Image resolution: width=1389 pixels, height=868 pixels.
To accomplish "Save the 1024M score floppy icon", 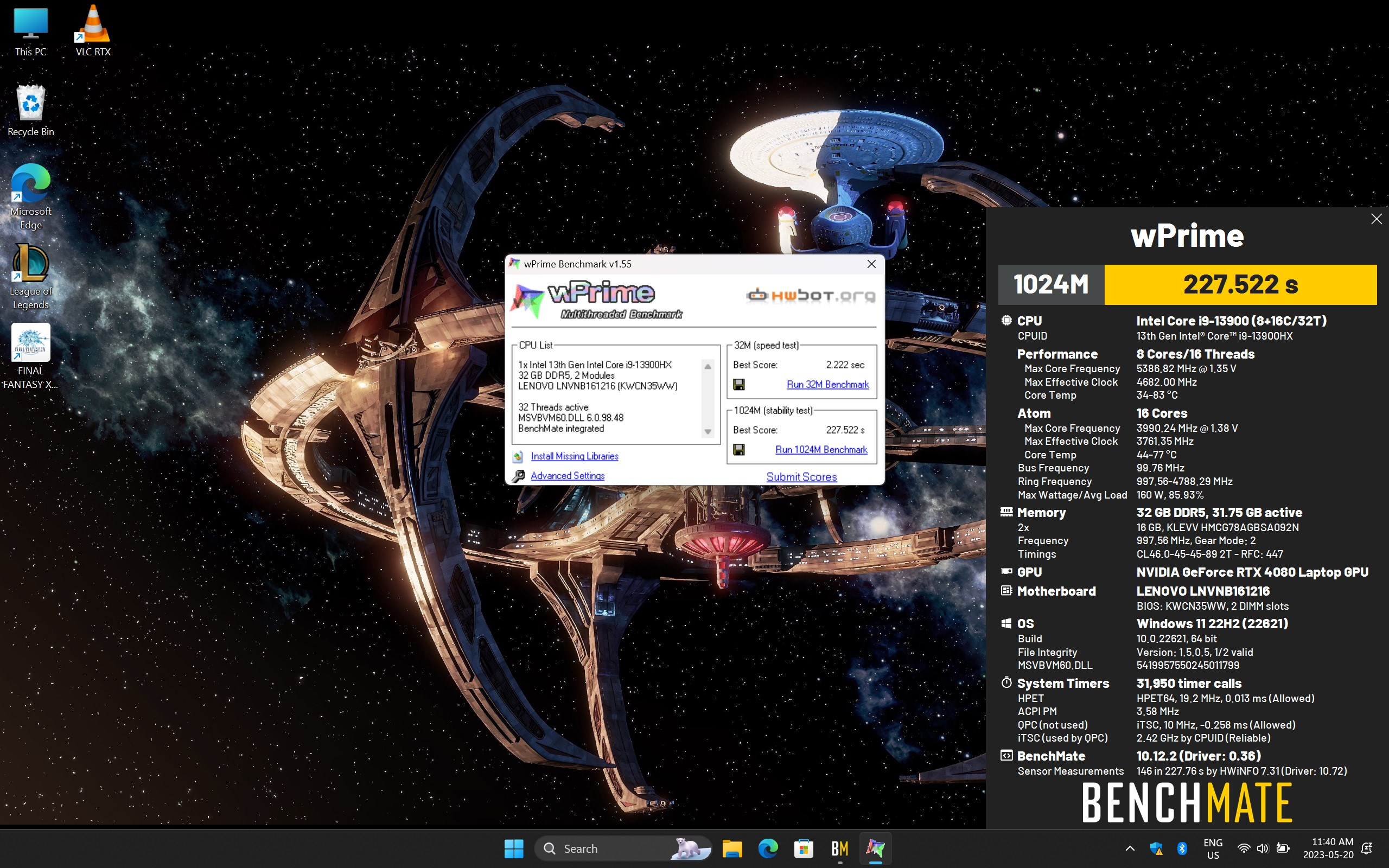I will 738,450.
